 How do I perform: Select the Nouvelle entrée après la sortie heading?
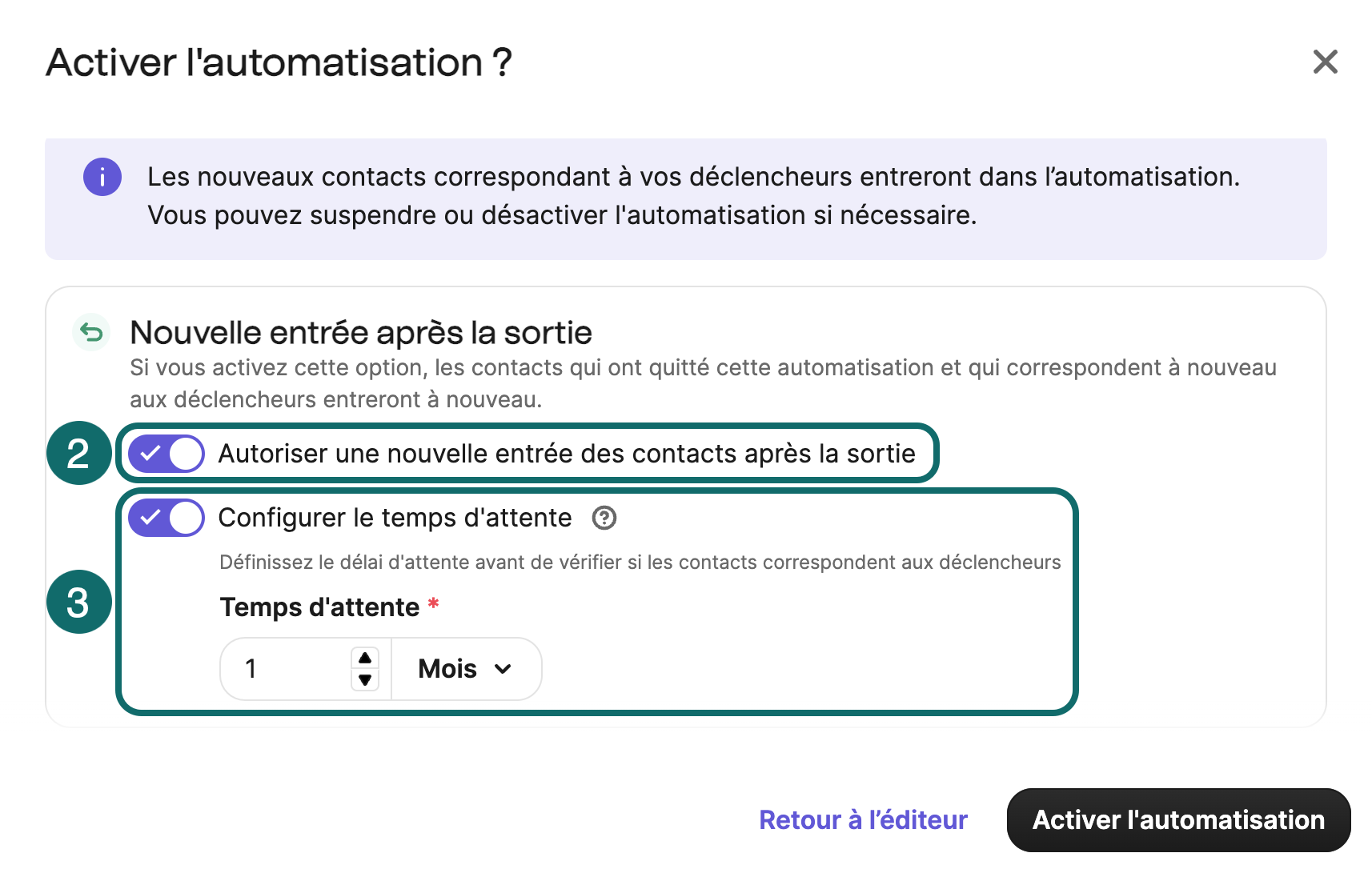pyautogui.click(x=360, y=332)
